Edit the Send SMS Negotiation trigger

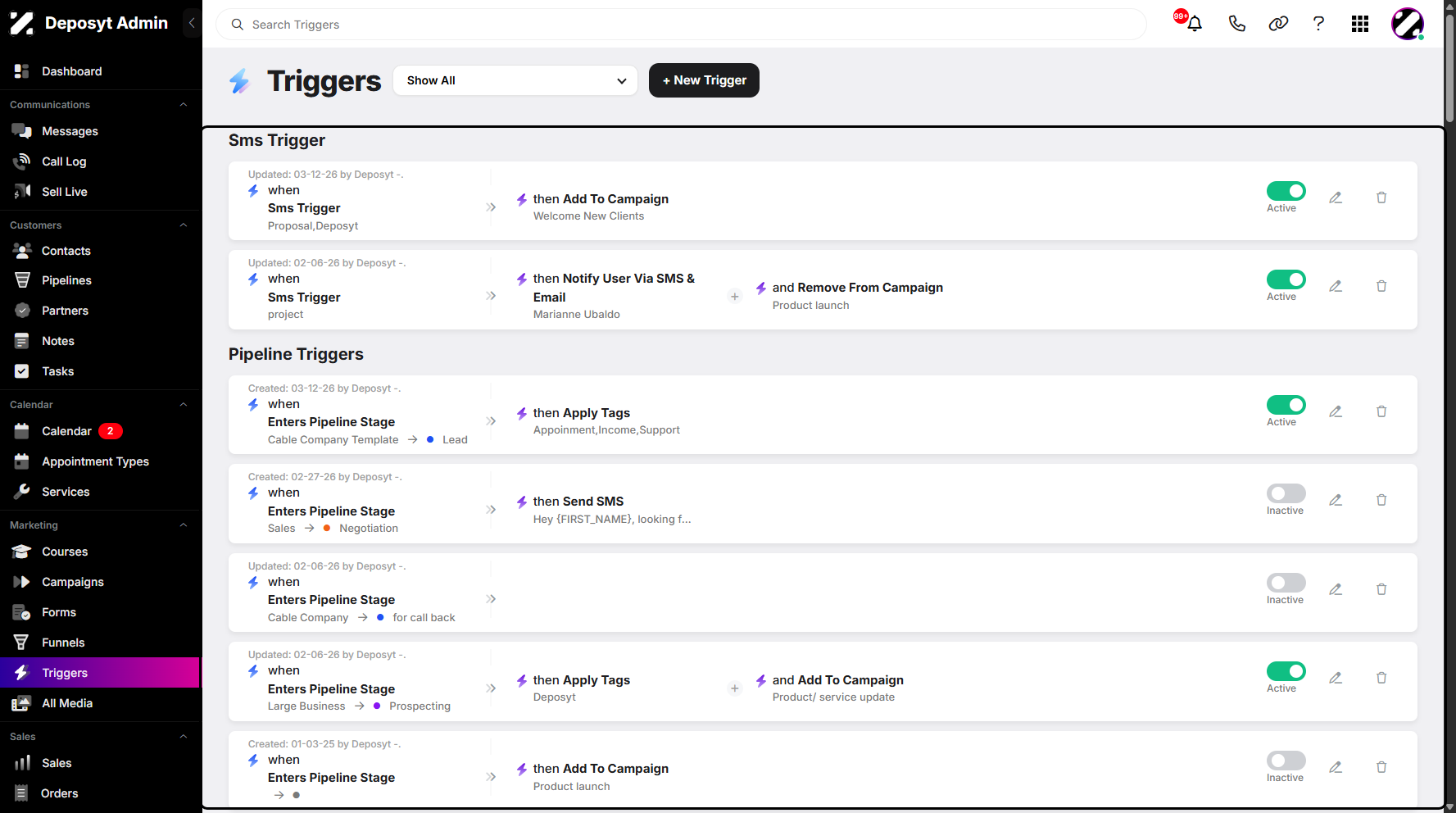[x=1336, y=500]
